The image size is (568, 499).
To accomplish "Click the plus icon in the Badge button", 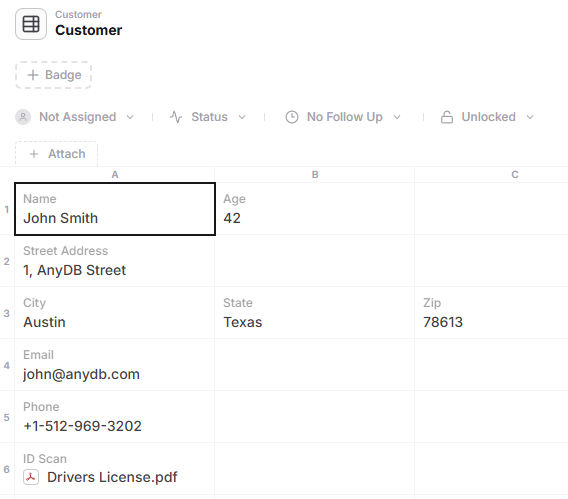I will 33,75.
